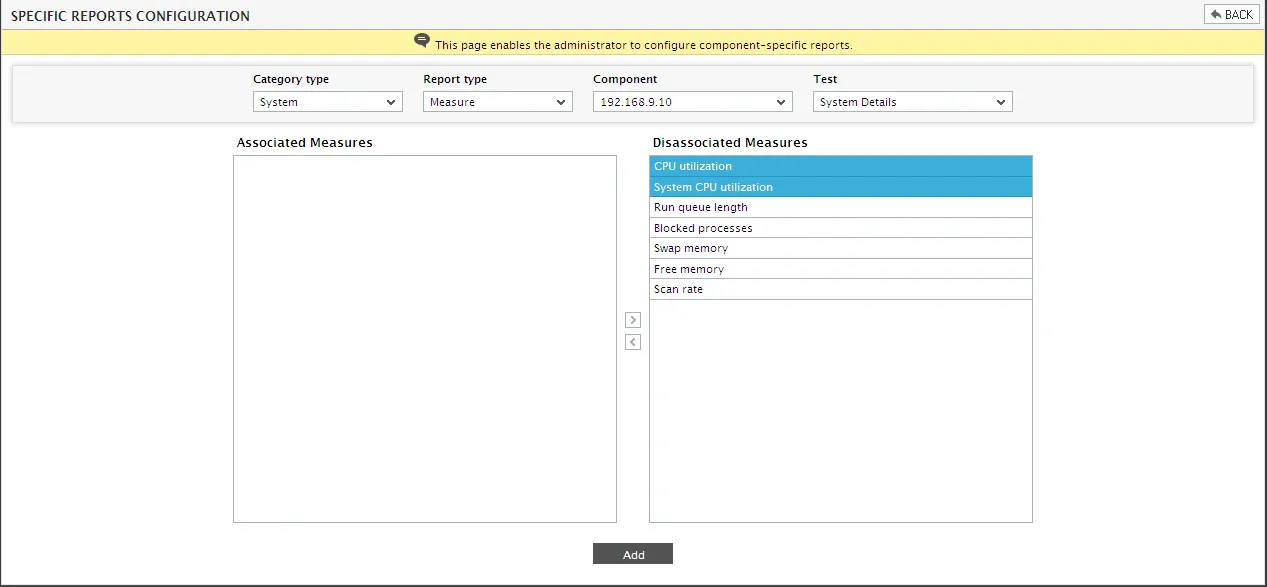Viewport: 1267px width, 587px height.
Task: Open the Category type dropdown
Action: [328, 102]
